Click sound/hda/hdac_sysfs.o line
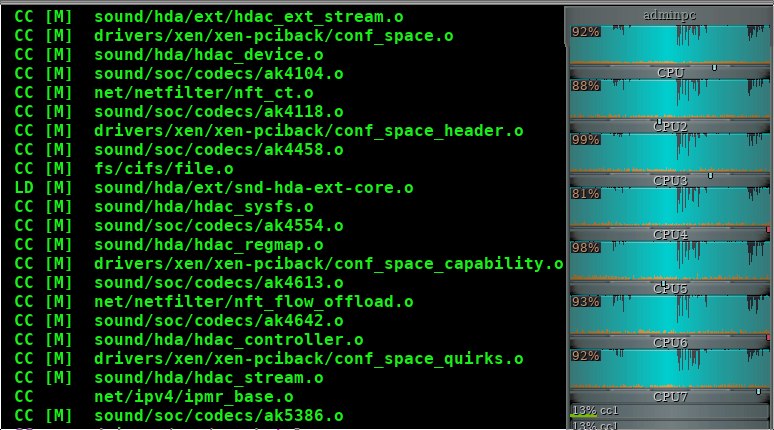The height and width of the screenshot is (430, 774). pos(164,207)
